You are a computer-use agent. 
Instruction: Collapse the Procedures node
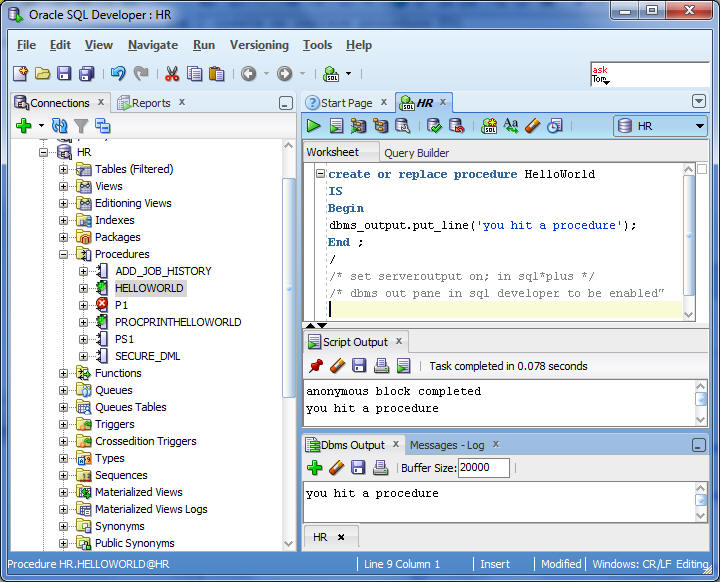tap(63, 254)
